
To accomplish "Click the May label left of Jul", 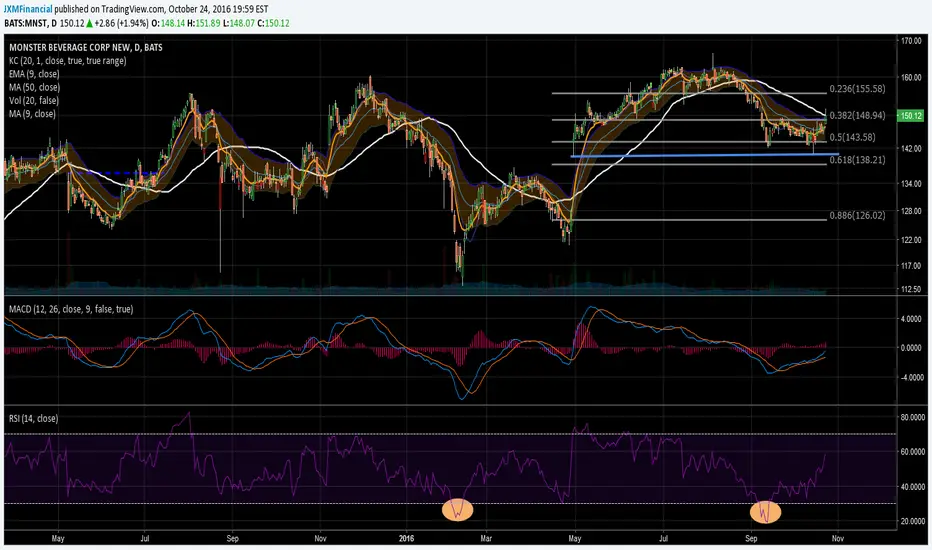I will click(x=58, y=539).
